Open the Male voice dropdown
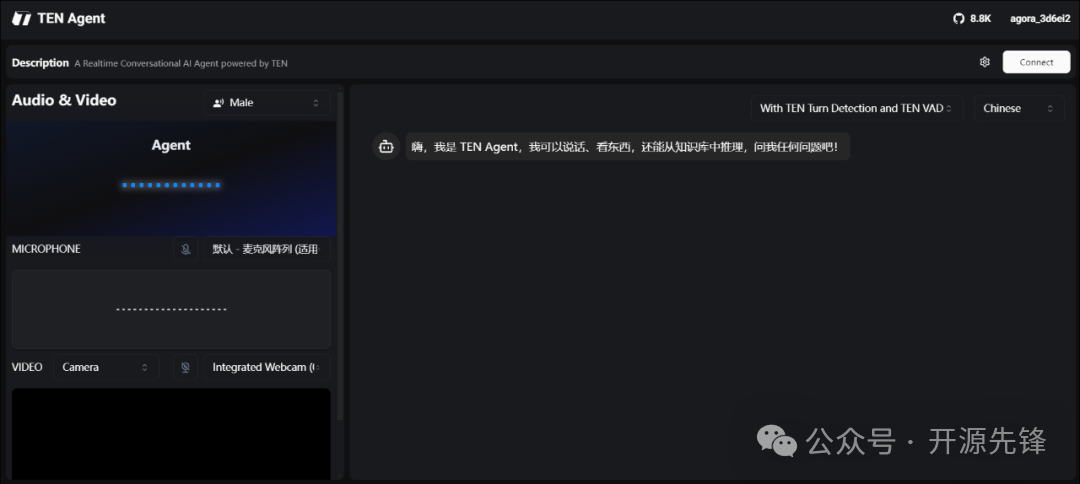1080x484 pixels. [267, 103]
